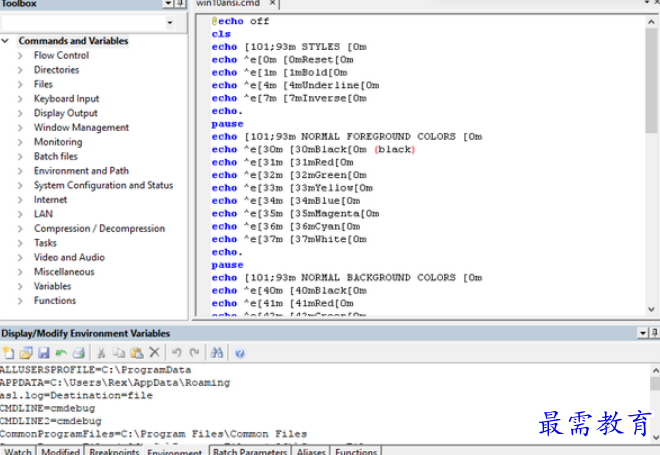Click the ALLUSERSPROFILE=C:\ProgramData line

tap(96, 370)
